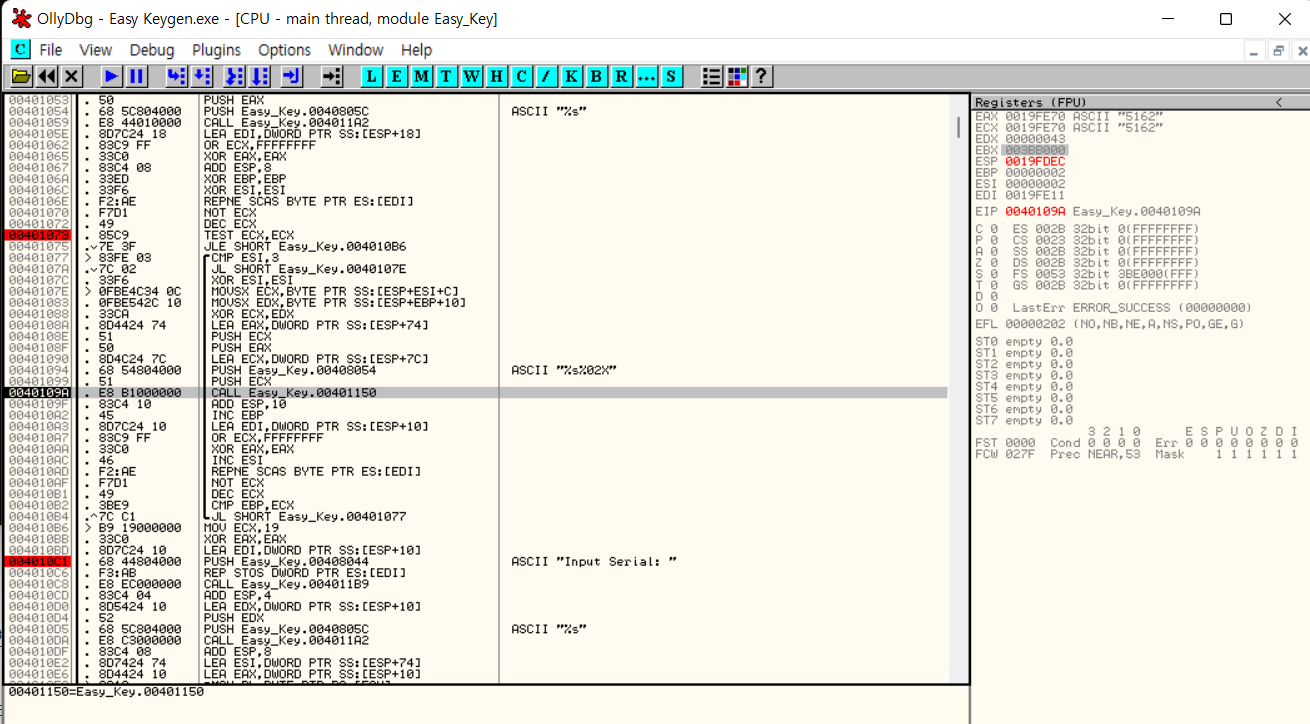
Task: Click the Close program X toolbar icon
Action: pyautogui.click(x=71, y=76)
